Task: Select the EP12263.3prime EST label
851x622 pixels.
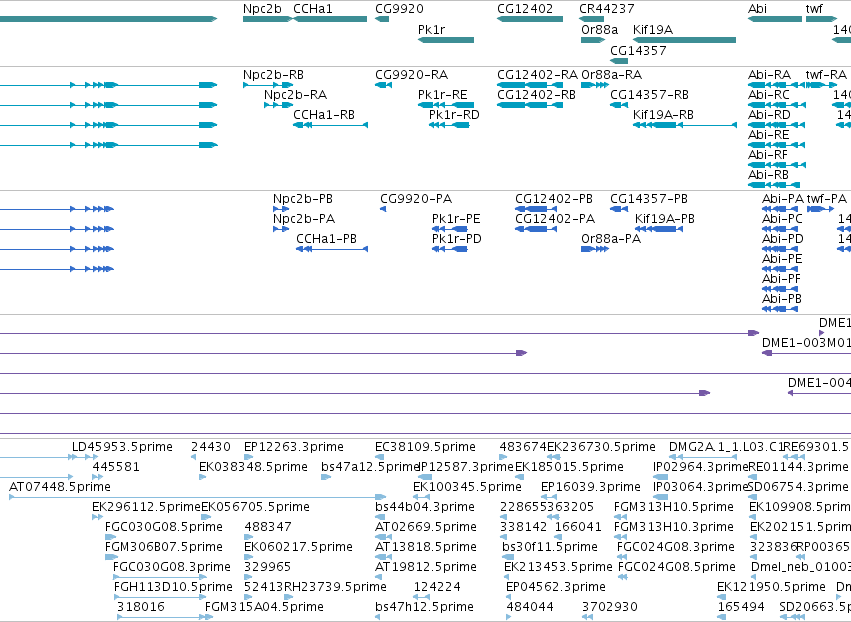Action: (x=294, y=447)
